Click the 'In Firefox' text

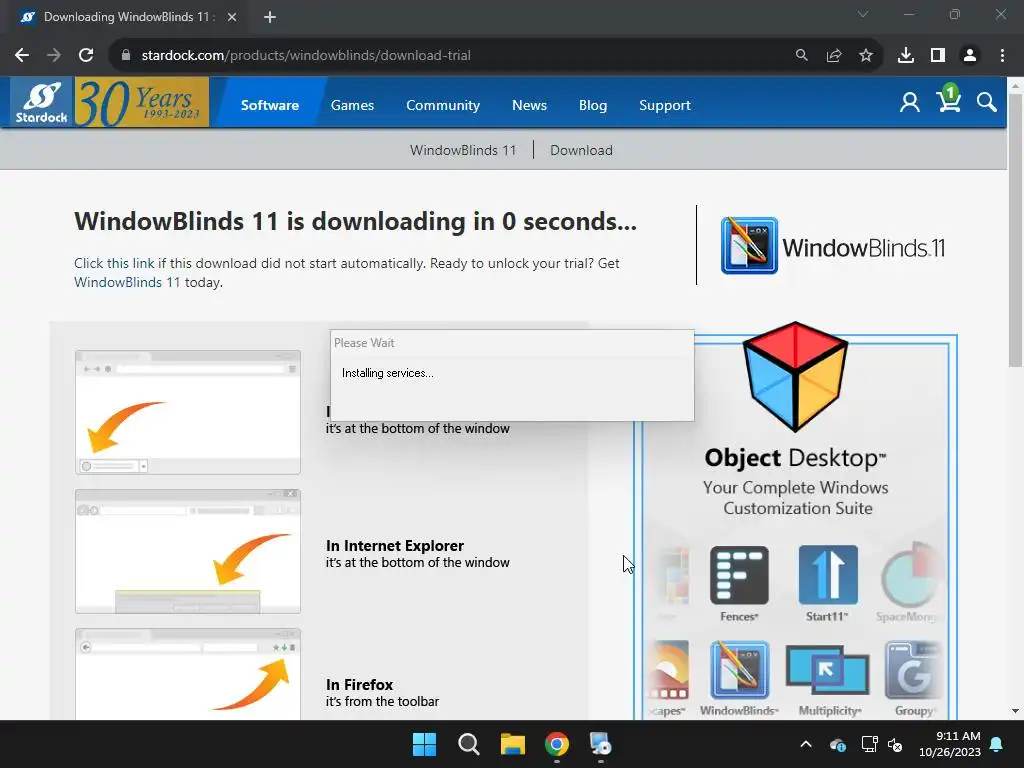pyautogui.click(x=359, y=685)
